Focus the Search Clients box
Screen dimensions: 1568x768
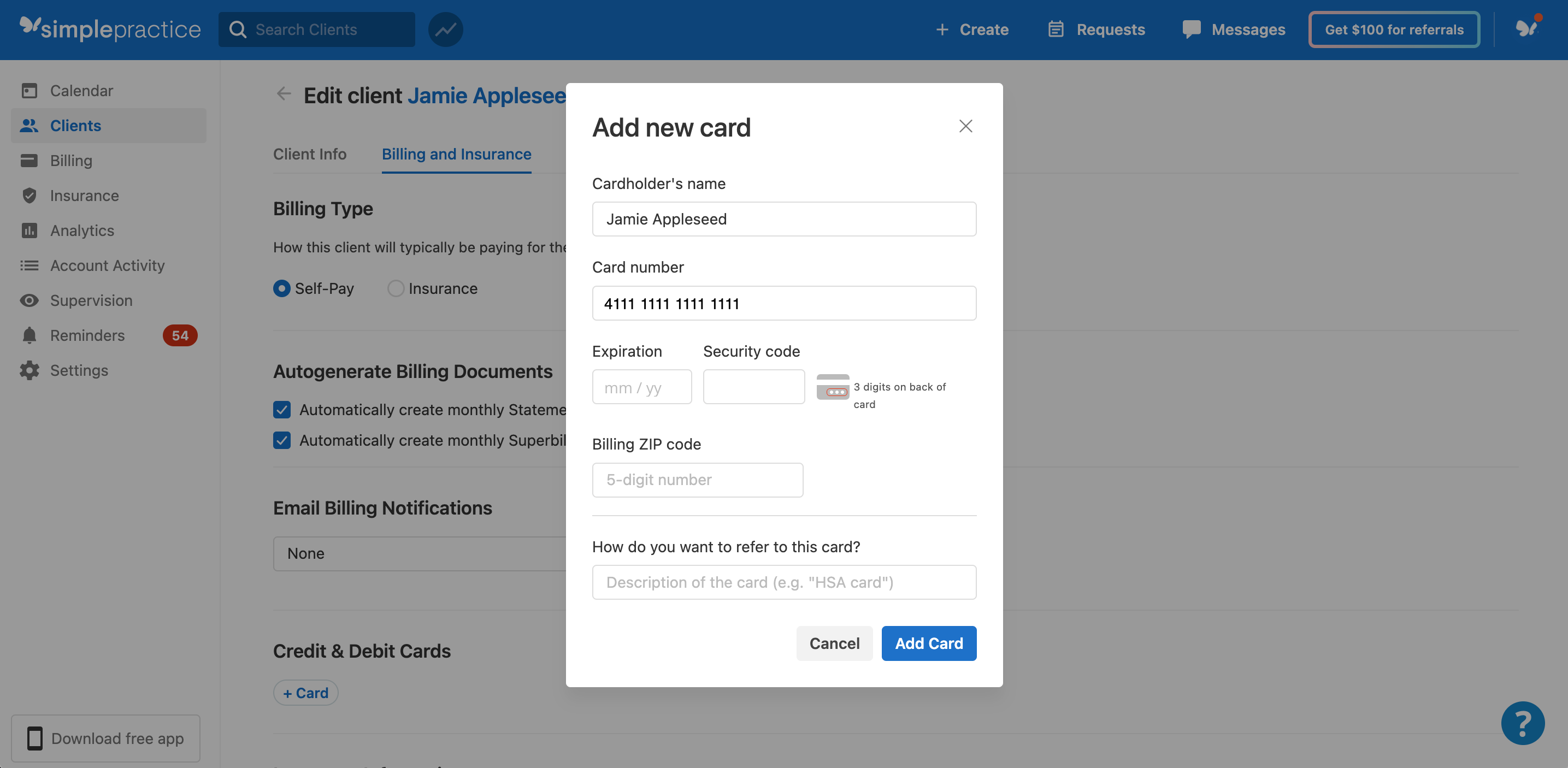coord(316,29)
